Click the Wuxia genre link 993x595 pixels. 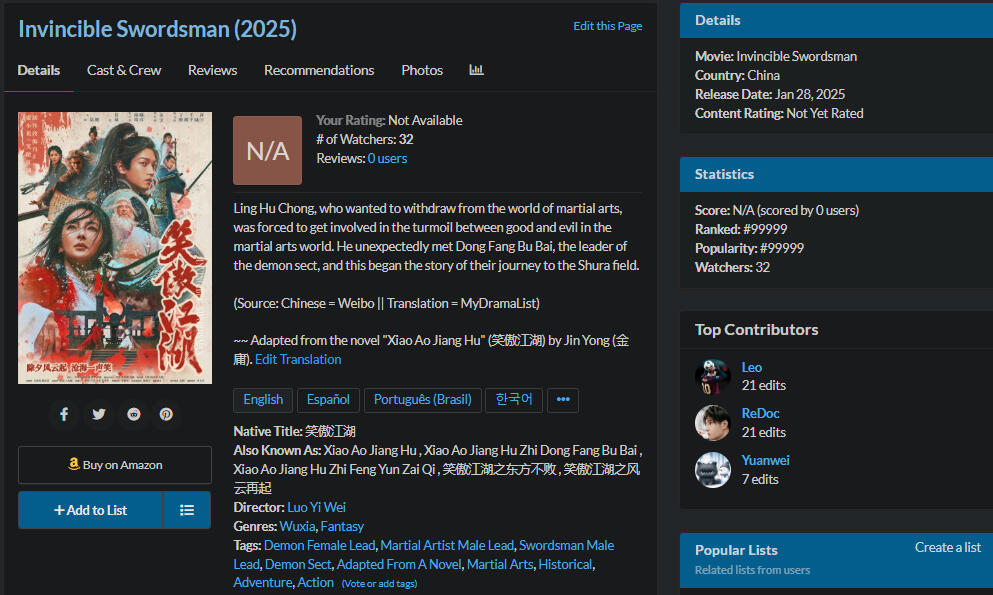coord(298,526)
